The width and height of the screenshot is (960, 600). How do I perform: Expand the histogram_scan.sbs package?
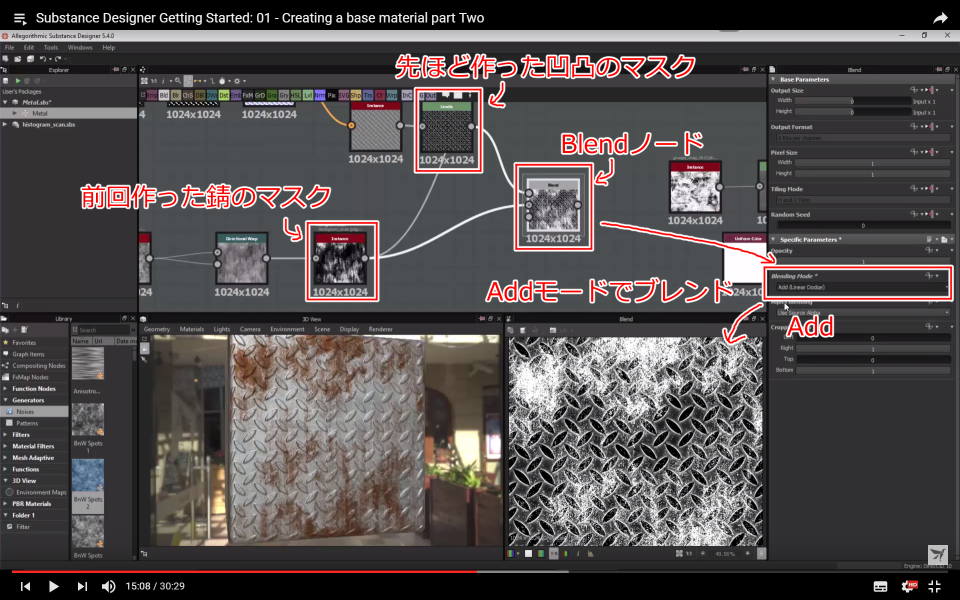[6, 124]
